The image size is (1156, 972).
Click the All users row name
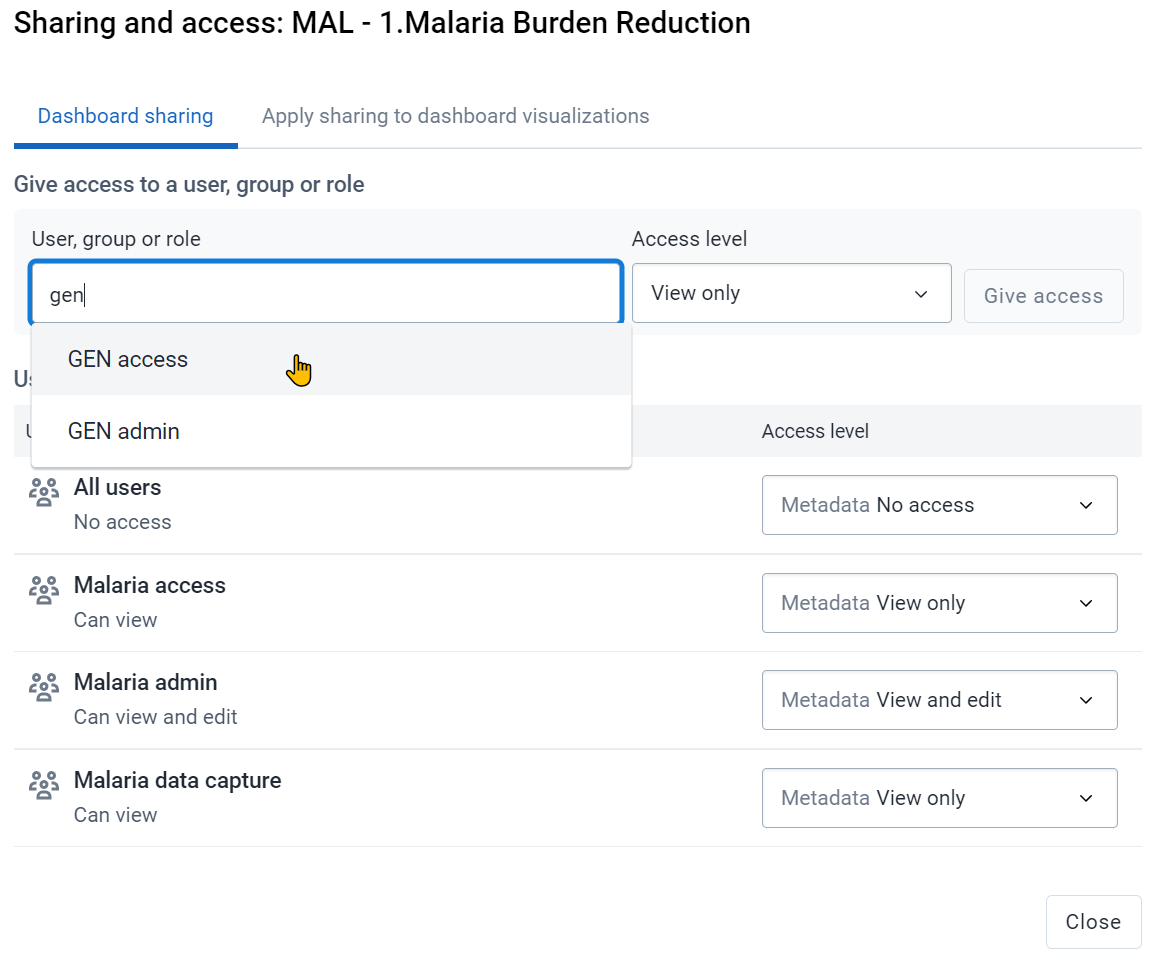tap(117, 487)
